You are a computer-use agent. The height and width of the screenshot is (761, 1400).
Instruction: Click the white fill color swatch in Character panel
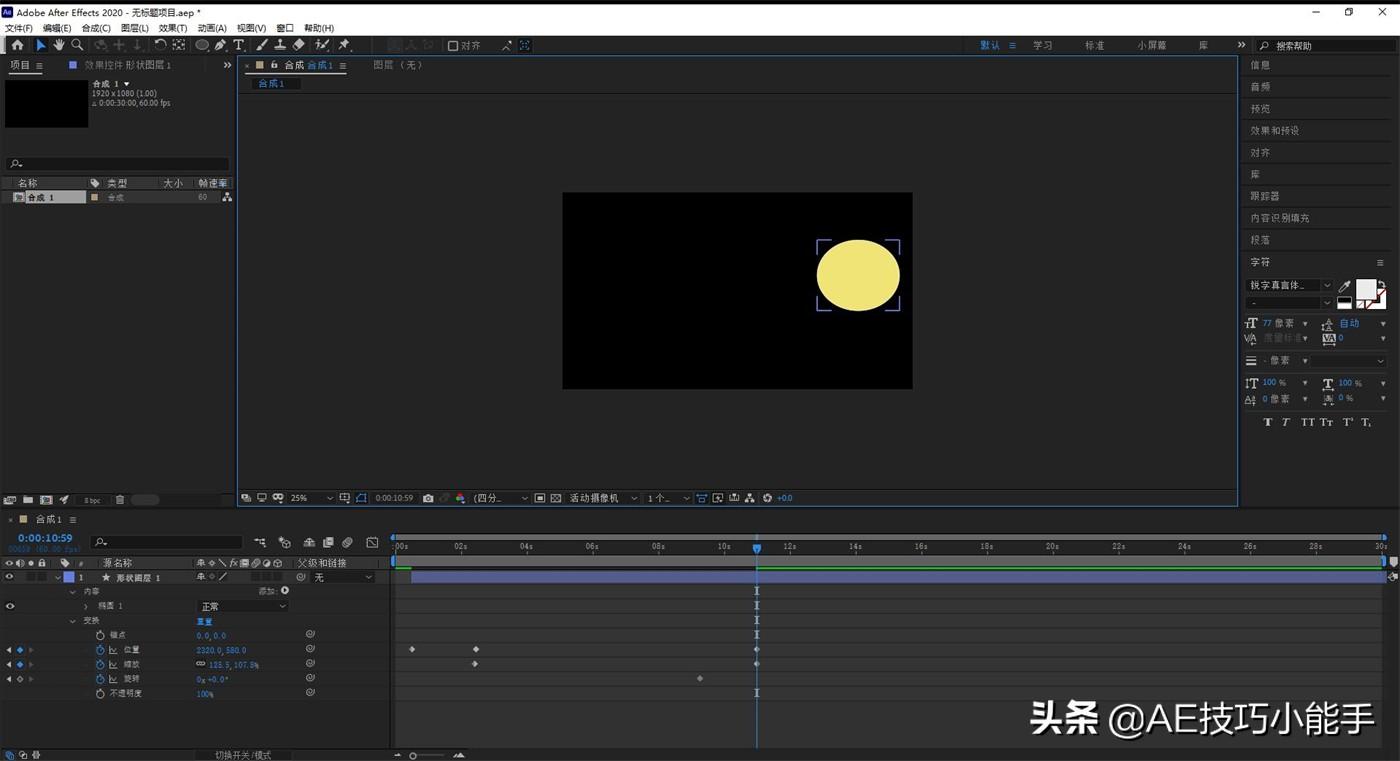tap(1365, 289)
